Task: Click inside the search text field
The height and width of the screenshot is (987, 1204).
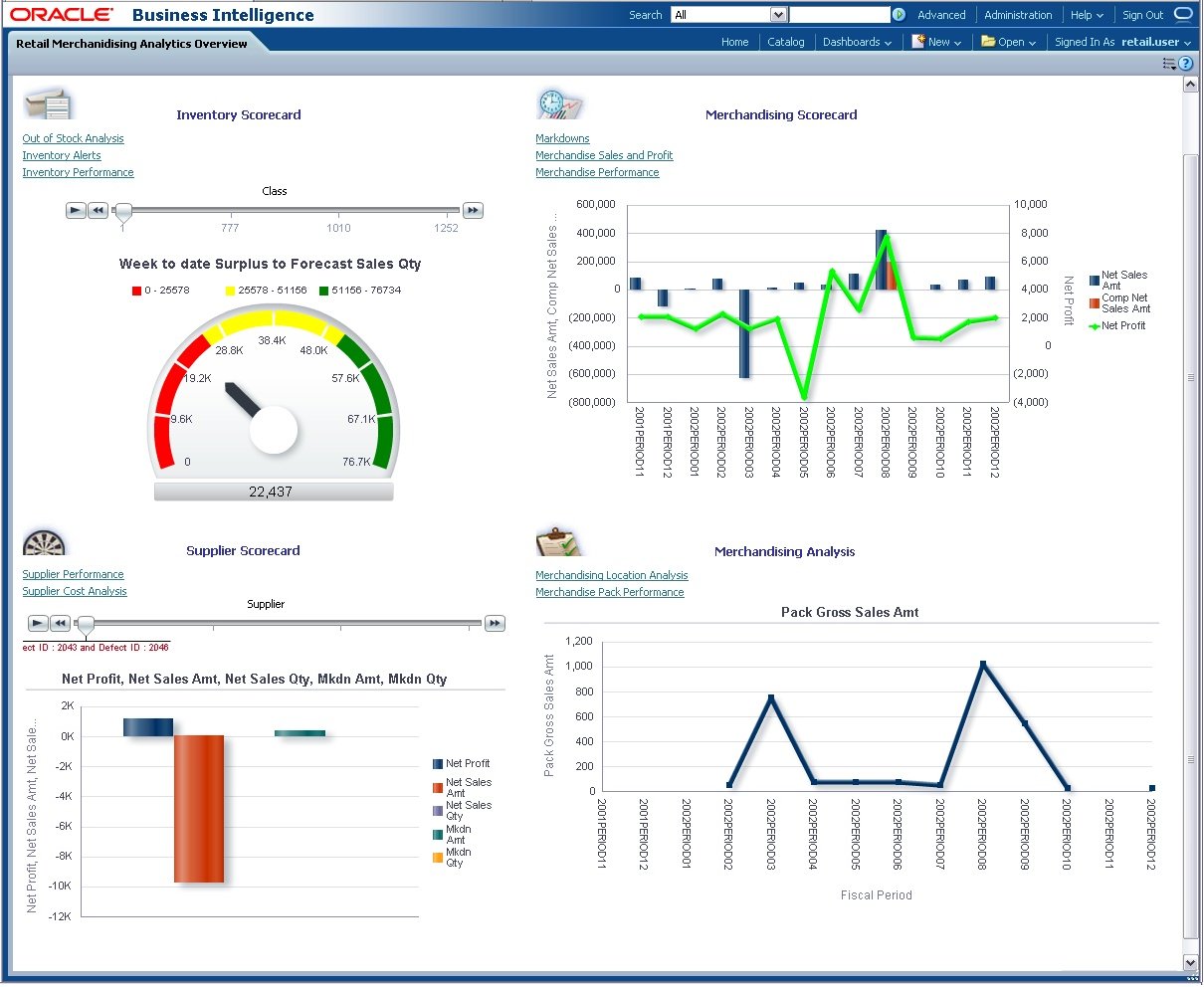Action: [x=839, y=14]
